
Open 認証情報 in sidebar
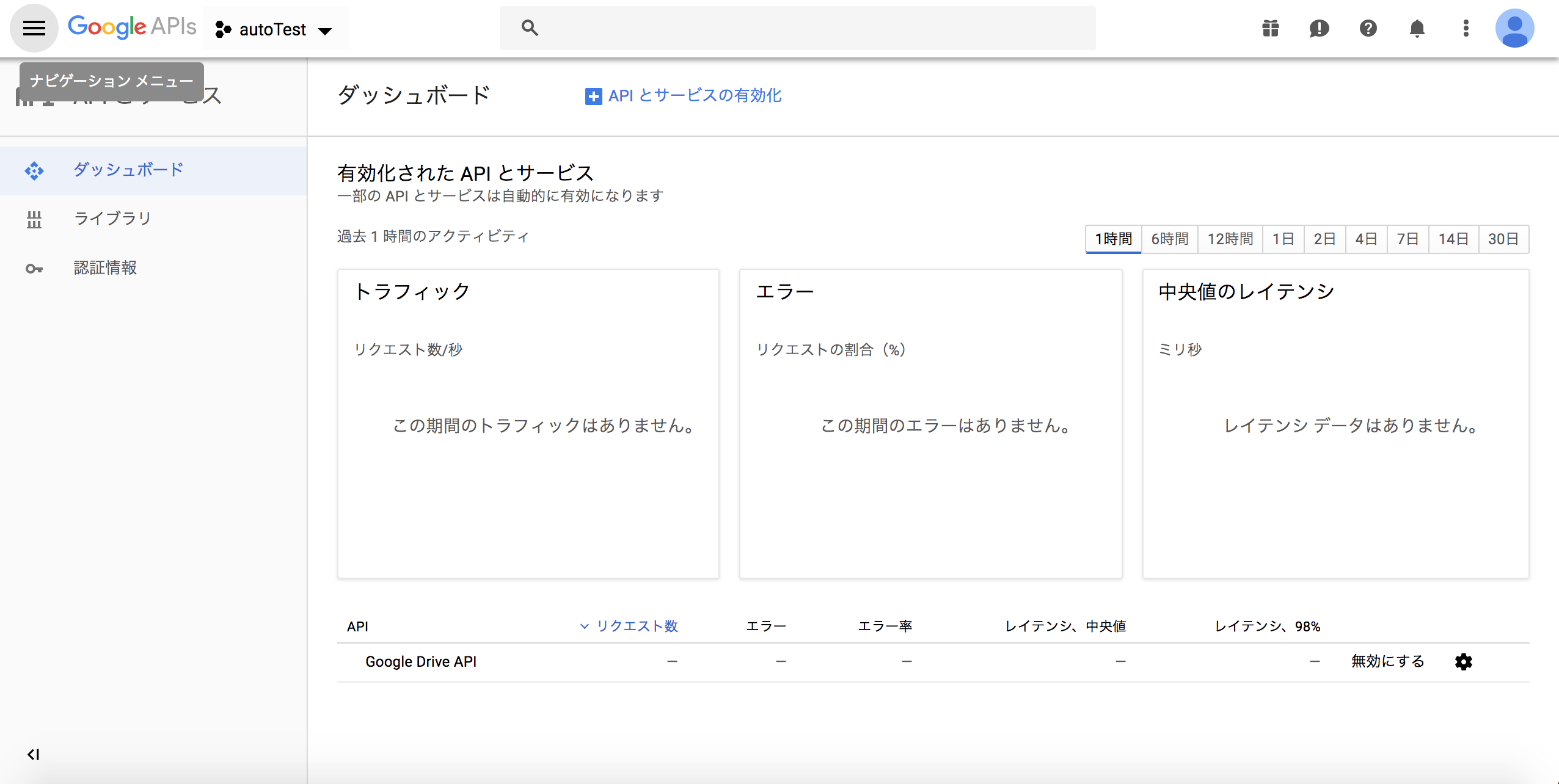click(x=105, y=267)
